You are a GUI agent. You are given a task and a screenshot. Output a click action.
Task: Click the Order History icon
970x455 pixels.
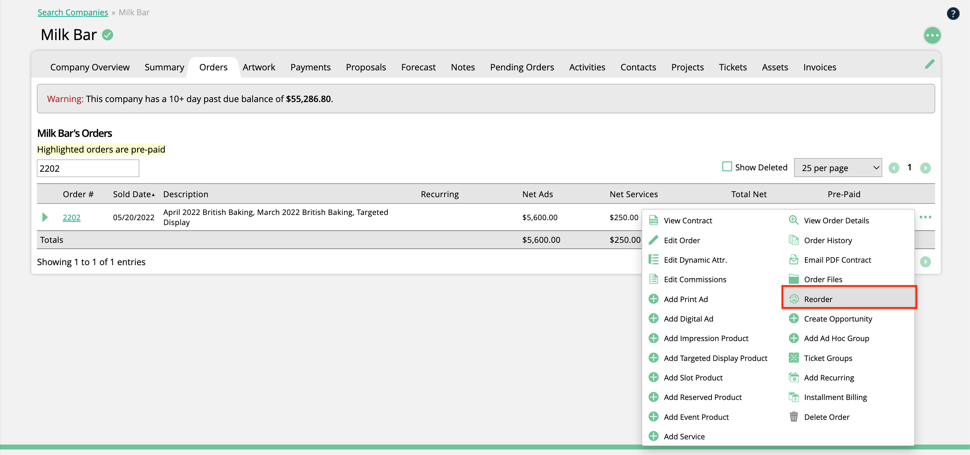794,240
